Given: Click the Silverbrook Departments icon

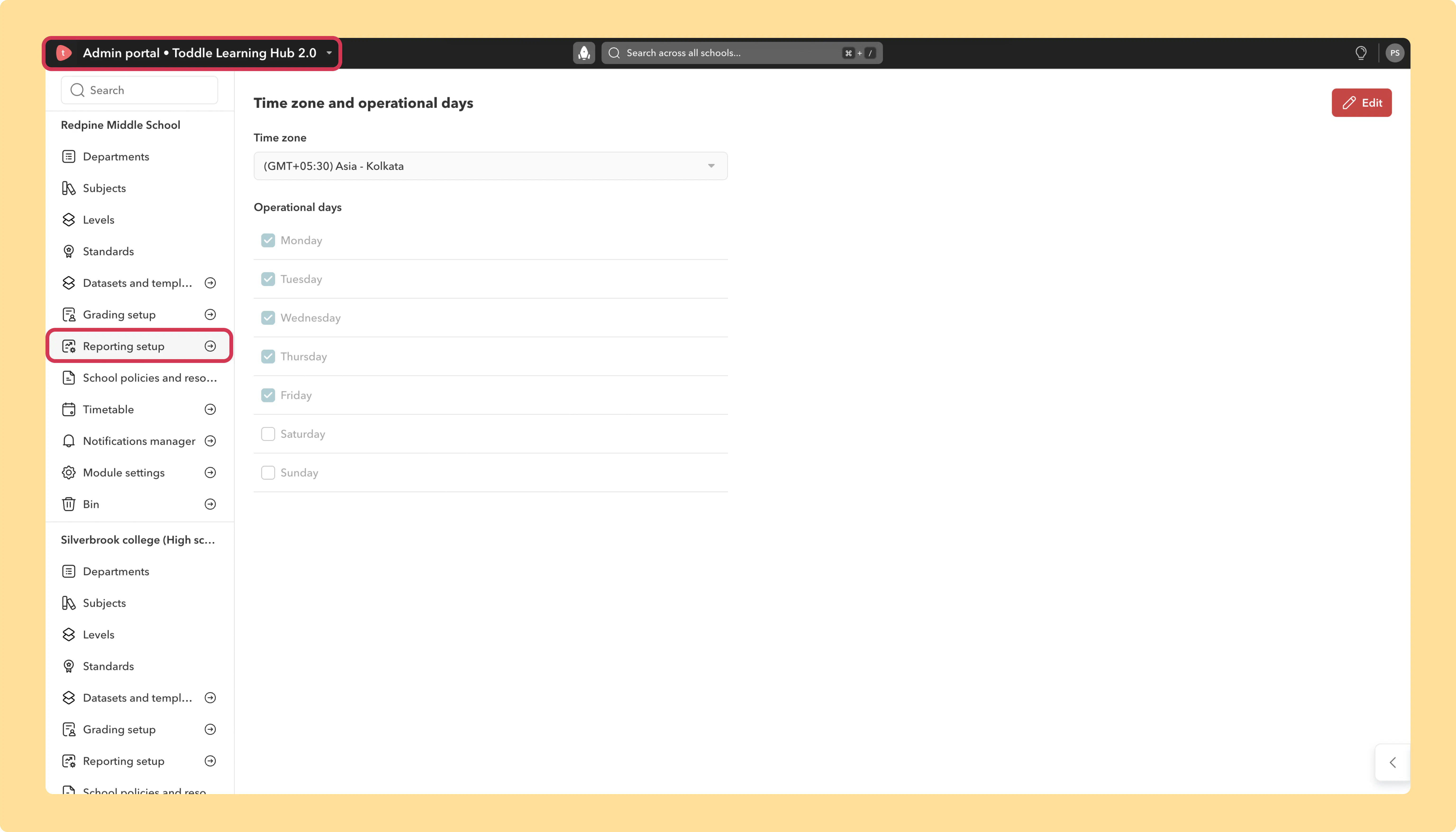Looking at the screenshot, I should coord(68,571).
